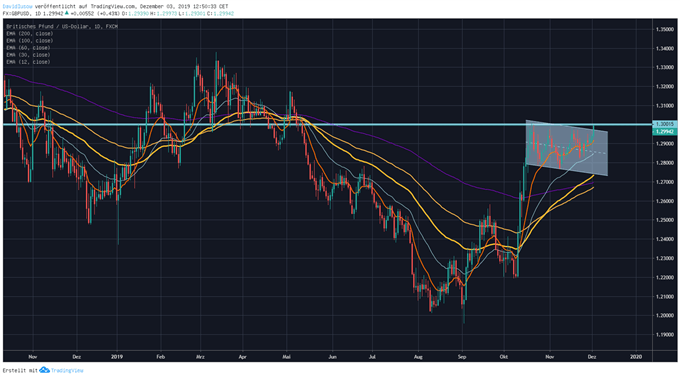Click the 1.35000 price axis label
The width and height of the screenshot is (680, 377).
(664, 29)
